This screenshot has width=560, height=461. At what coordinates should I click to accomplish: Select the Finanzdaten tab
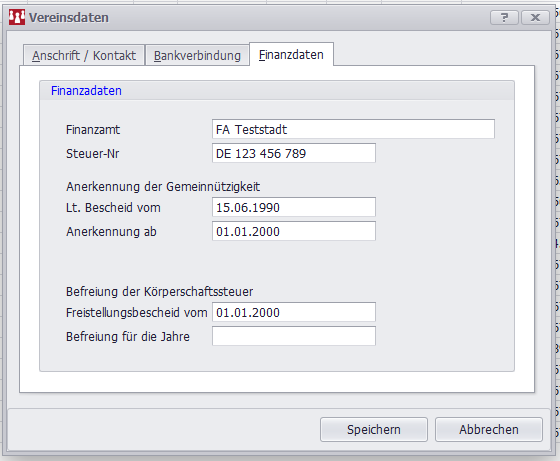[291, 54]
